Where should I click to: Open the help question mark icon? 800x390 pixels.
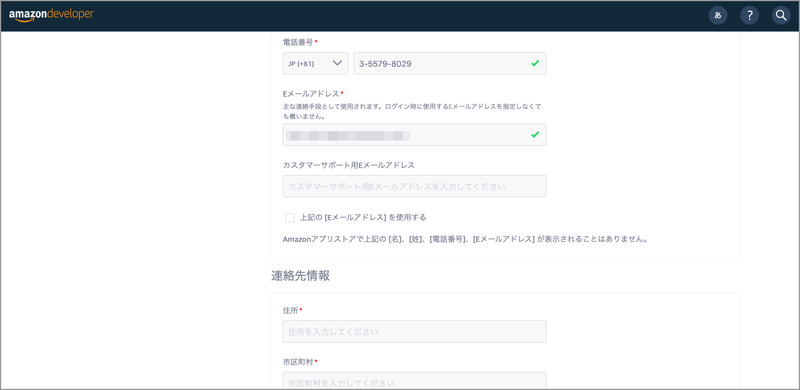click(x=749, y=15)
